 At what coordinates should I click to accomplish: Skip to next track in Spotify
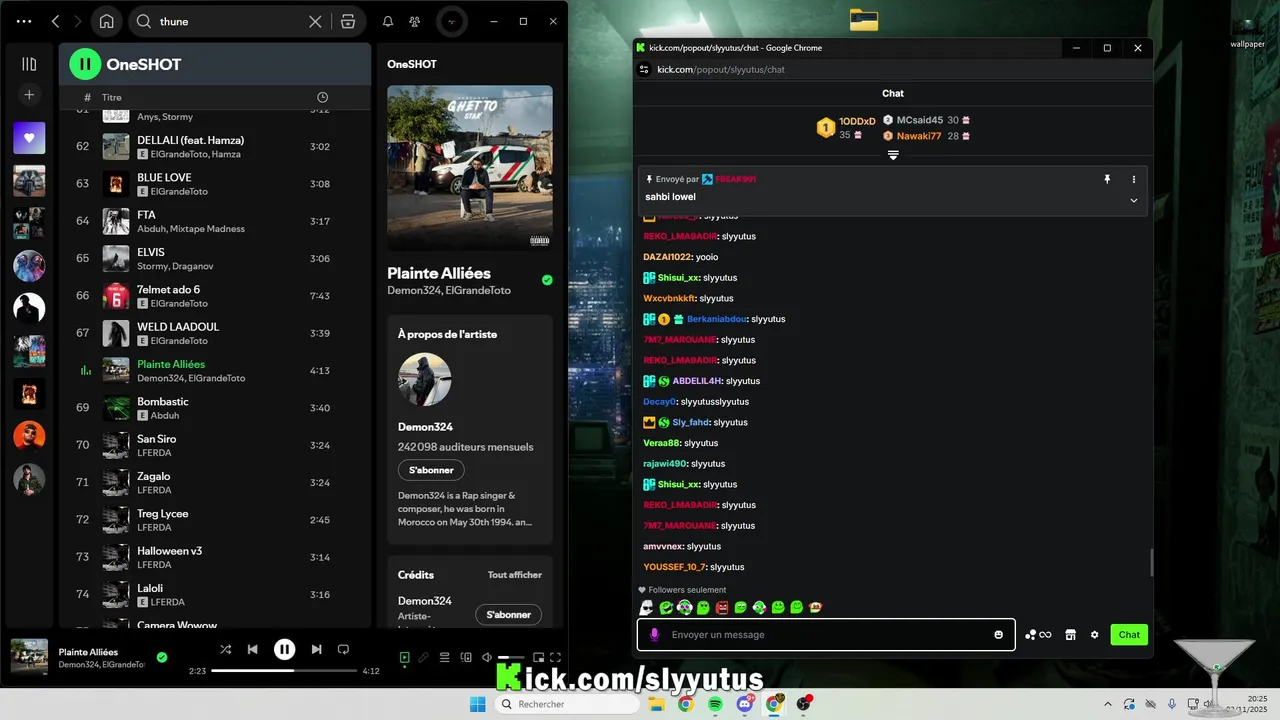click(316, 649)
